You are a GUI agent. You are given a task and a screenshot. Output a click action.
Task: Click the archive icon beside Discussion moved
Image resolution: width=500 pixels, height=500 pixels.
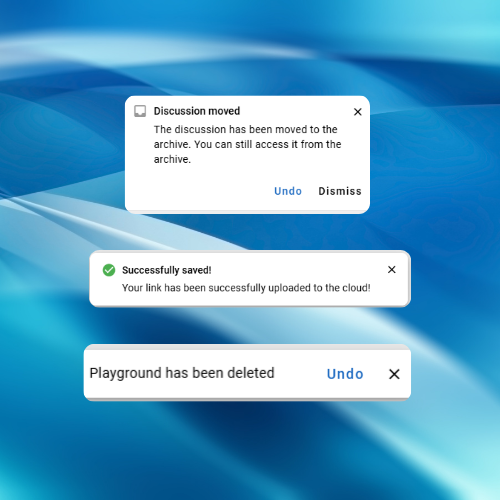coord(140,111)
